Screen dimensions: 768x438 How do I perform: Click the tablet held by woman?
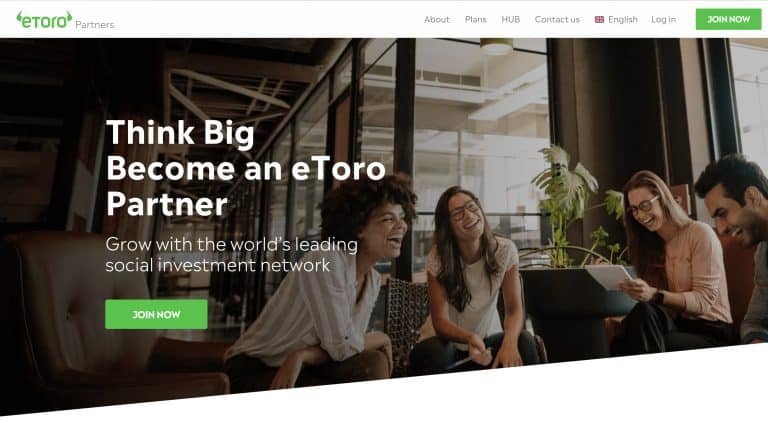609,277
